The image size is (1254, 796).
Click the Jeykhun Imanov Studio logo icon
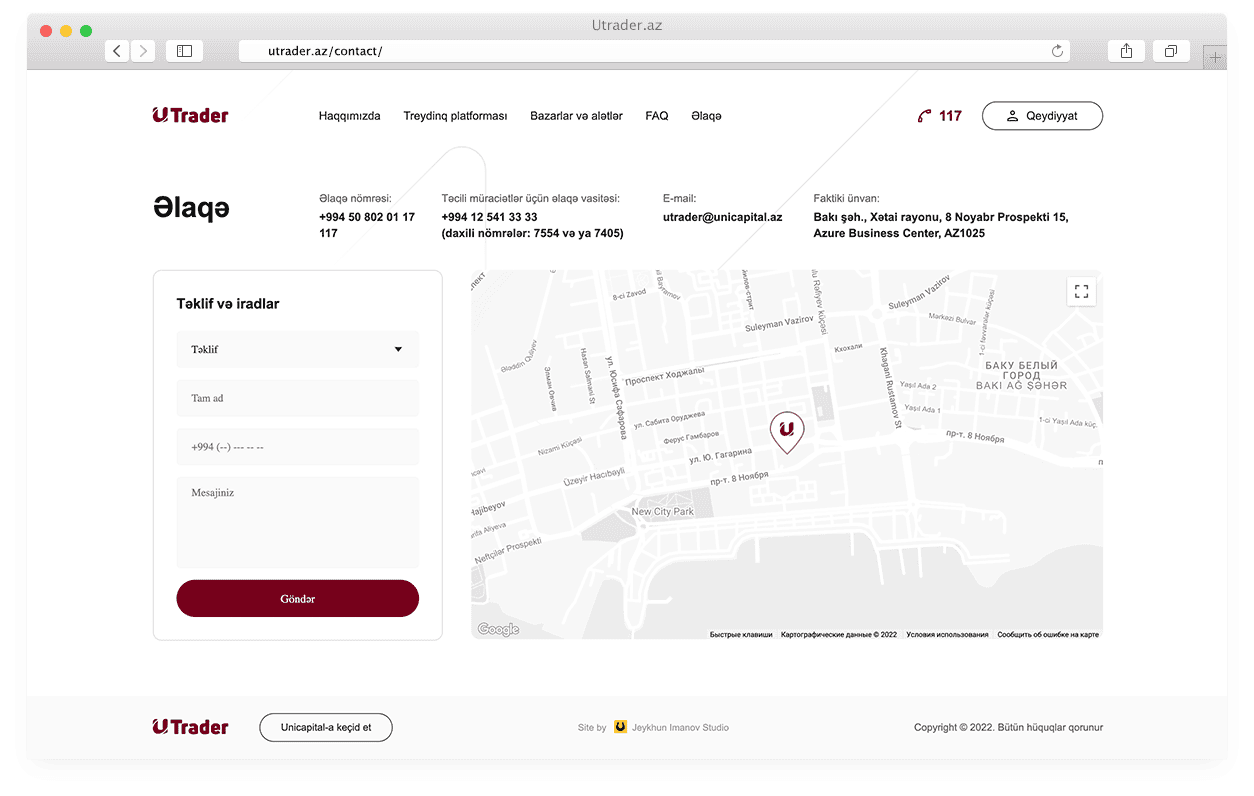(621, 727)
